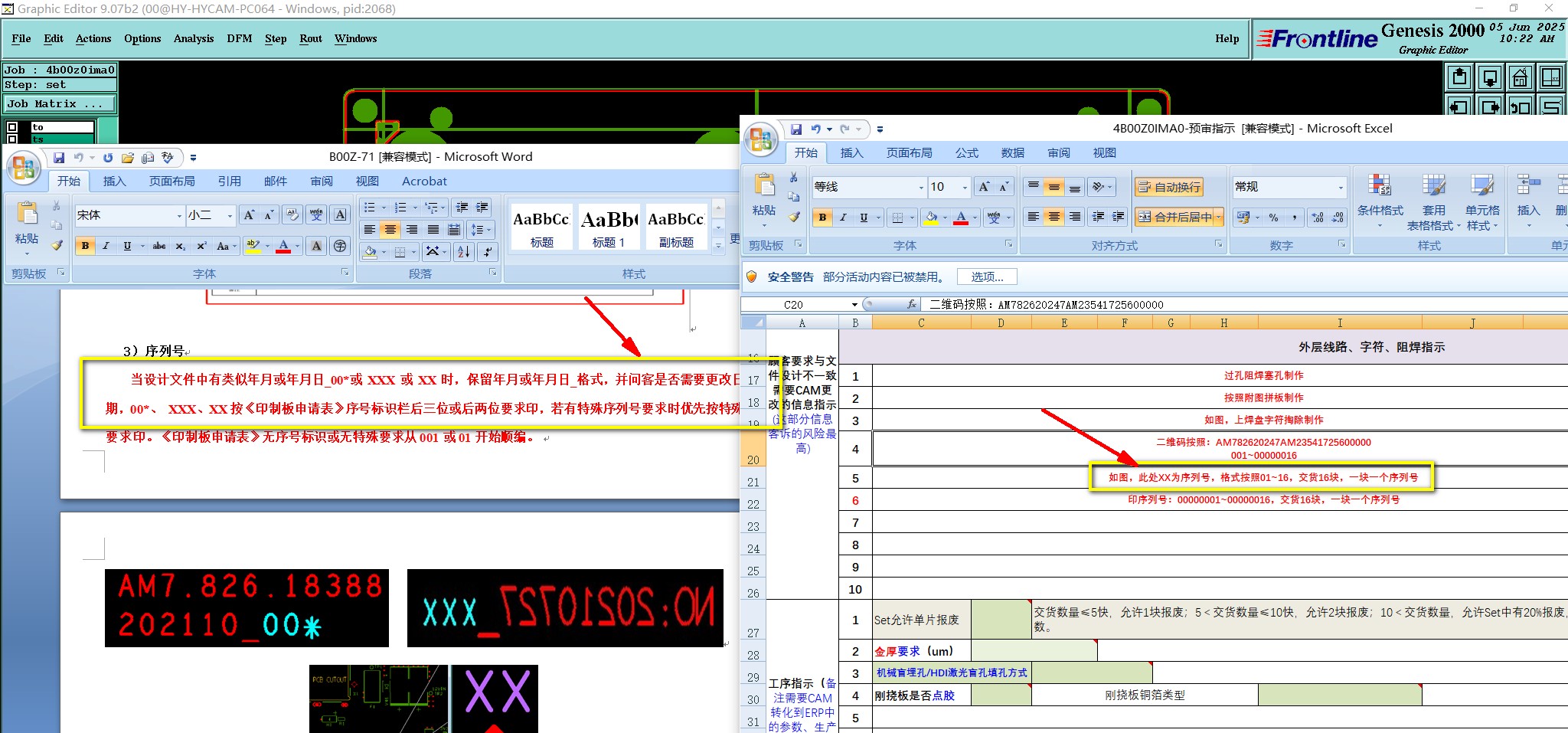Image resolution: width=1568 pixels, height=733 pixels.
Task: Apply subscript in Word
Action: point(180,246)
